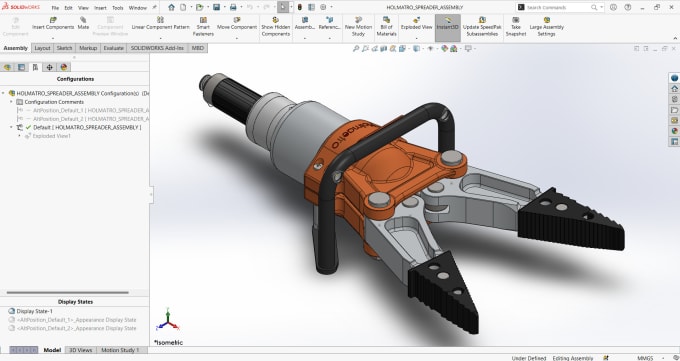Open Save dropdown arrow
The image size is (680, 361).
(224, 7)
